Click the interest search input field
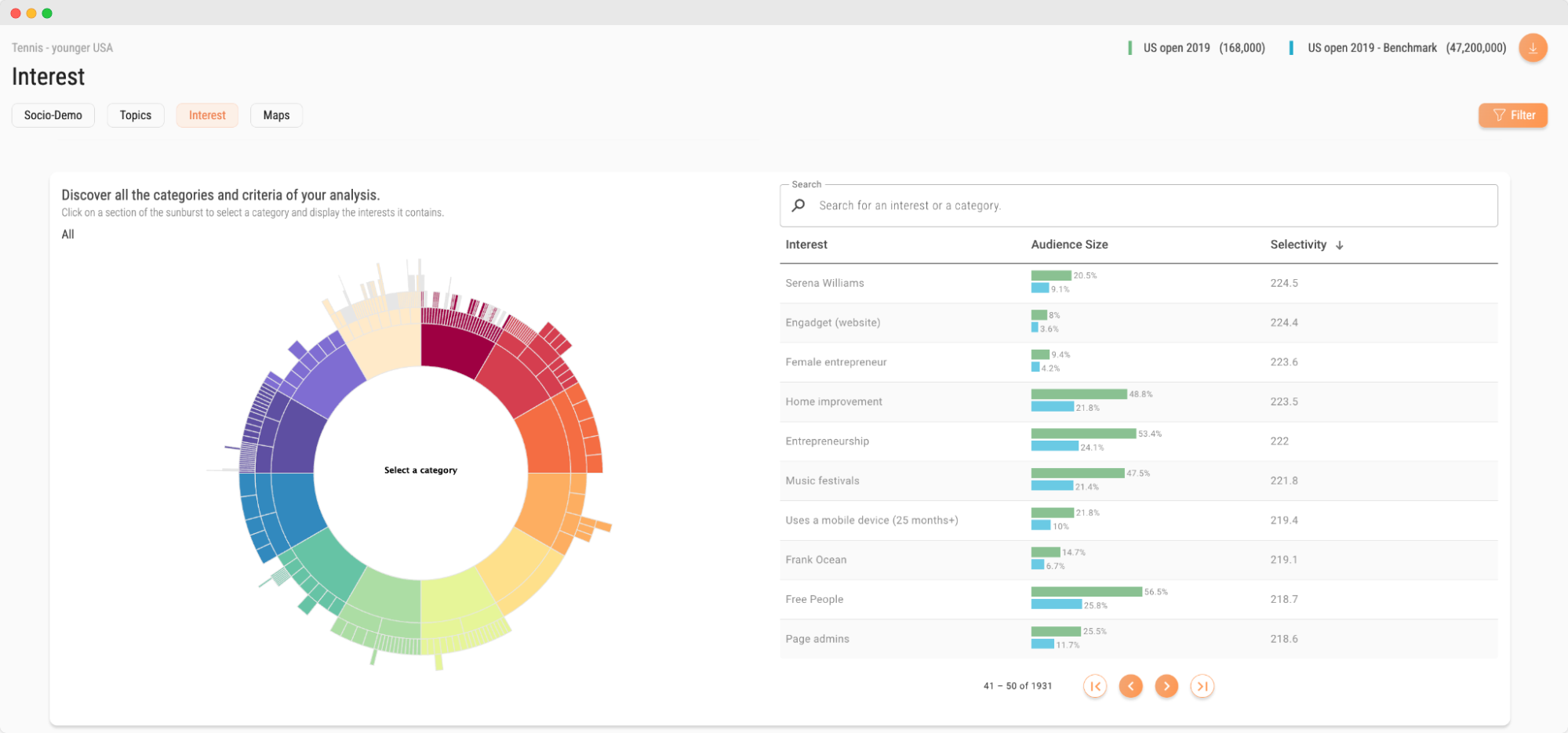 (x=1139, y=205)
